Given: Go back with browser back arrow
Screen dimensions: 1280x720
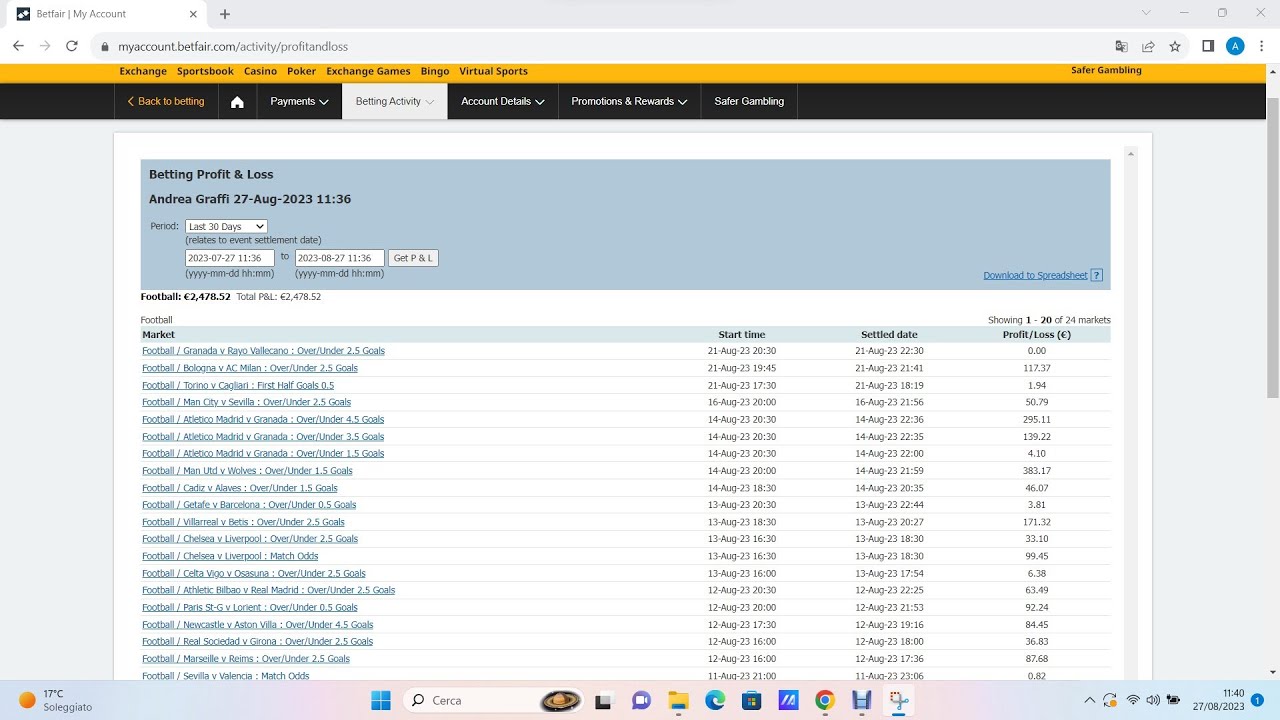Looking at the screenshot, I should (x=18, y=46).
